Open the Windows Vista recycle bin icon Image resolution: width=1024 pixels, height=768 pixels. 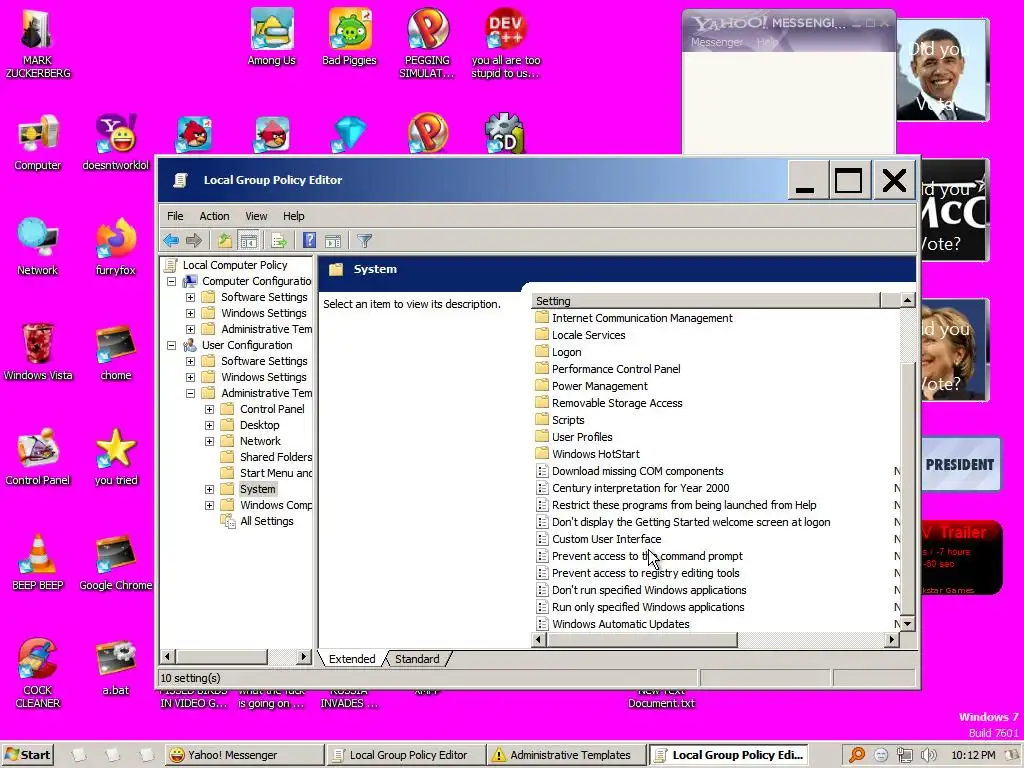[38, 353]
